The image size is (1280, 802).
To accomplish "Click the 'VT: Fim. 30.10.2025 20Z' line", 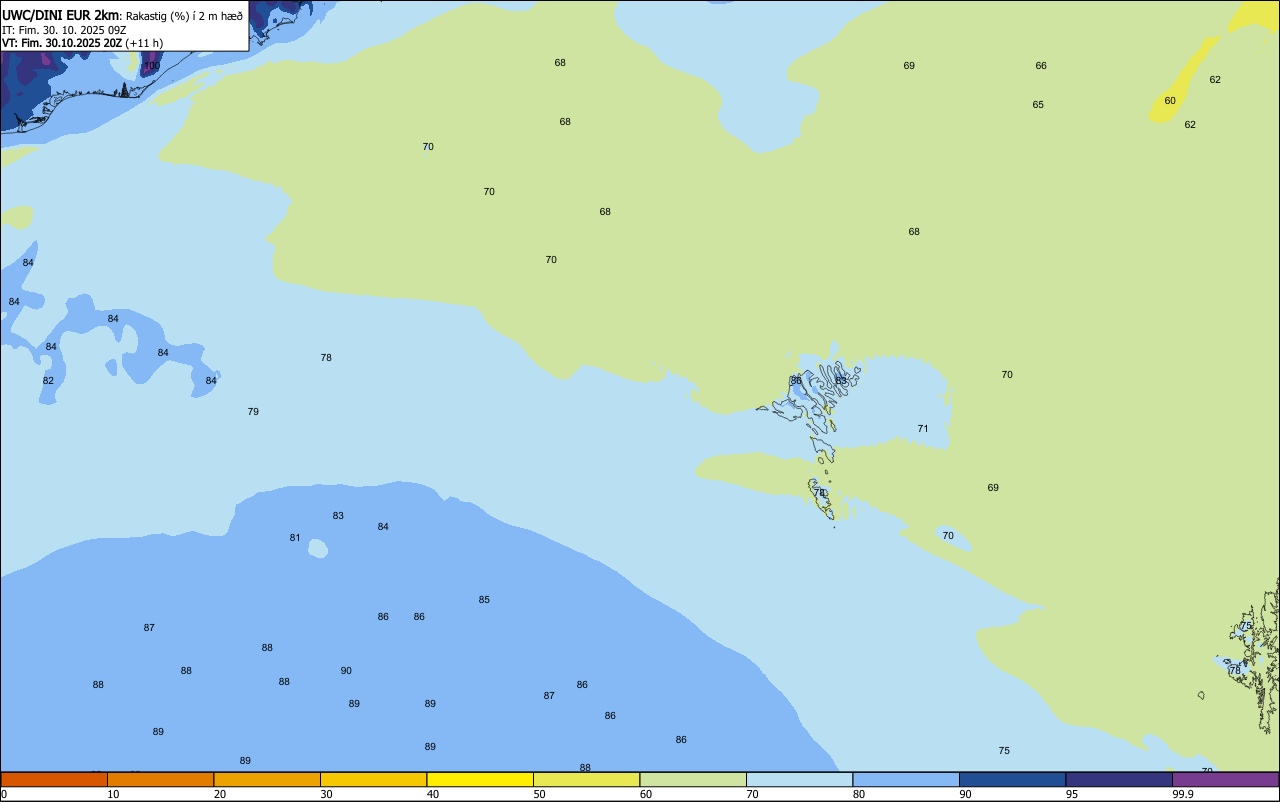I will coord(62,43).
